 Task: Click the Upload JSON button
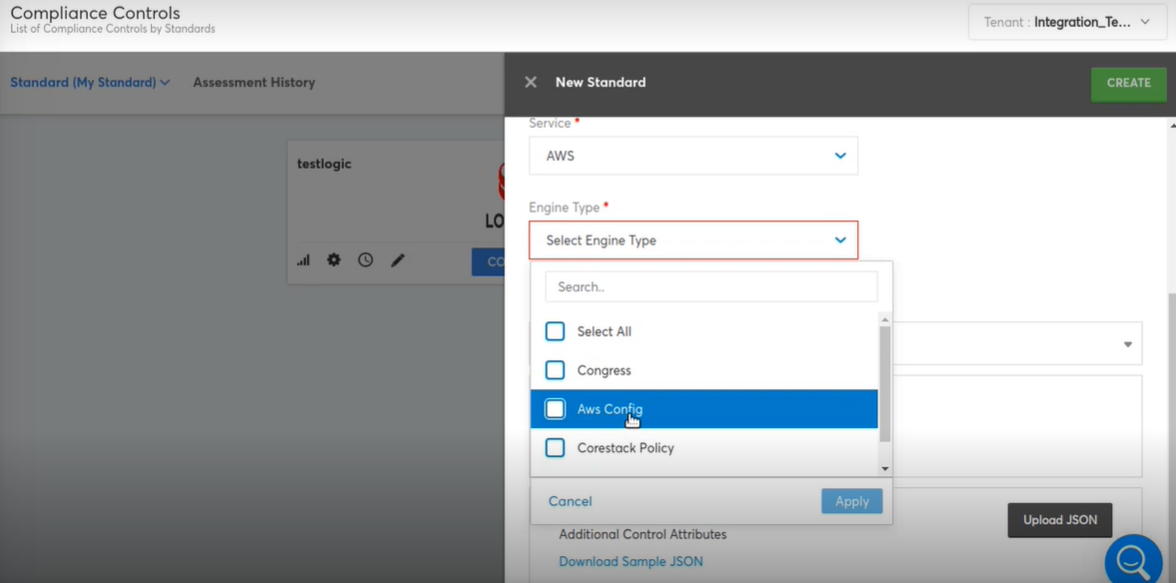tap(1060, 520)
